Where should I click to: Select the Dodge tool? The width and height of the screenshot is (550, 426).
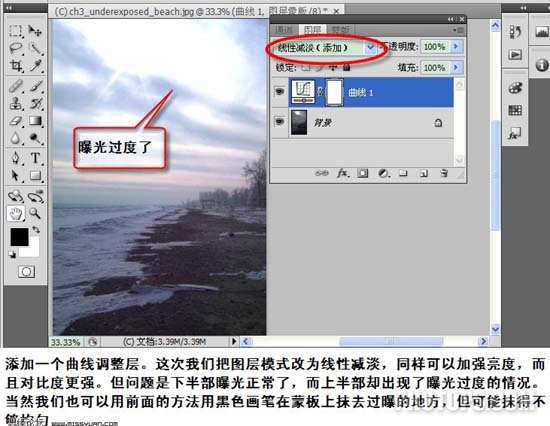click(x=35, y=138)
